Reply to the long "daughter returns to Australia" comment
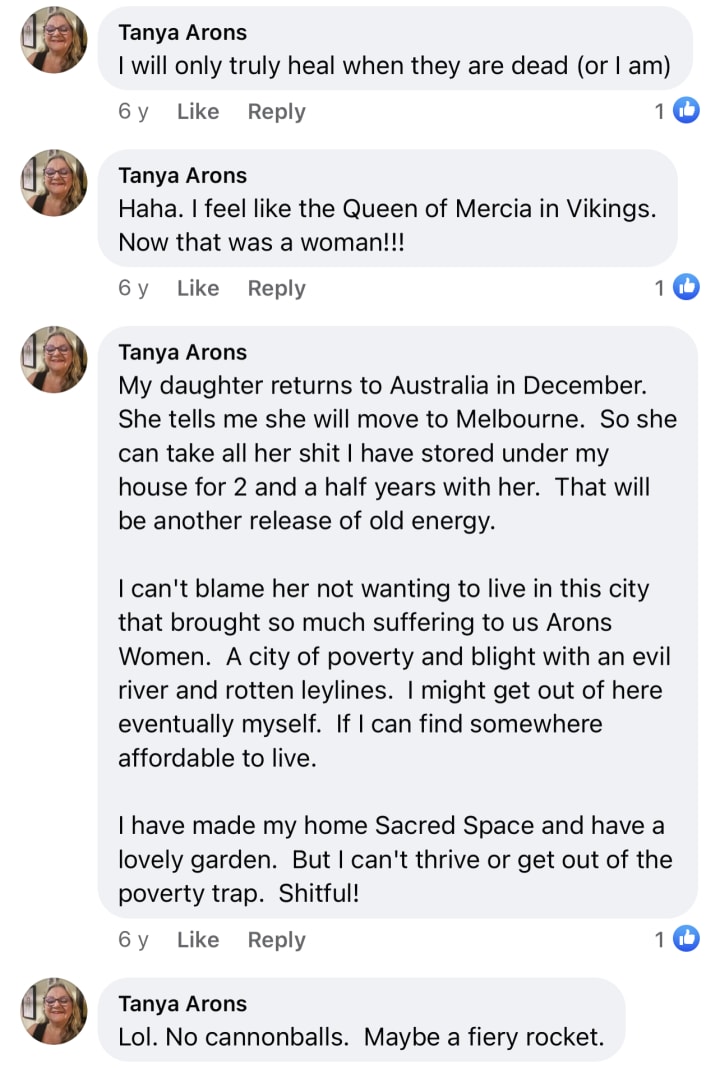720x1069 pixels. click(x=276, y=940)
